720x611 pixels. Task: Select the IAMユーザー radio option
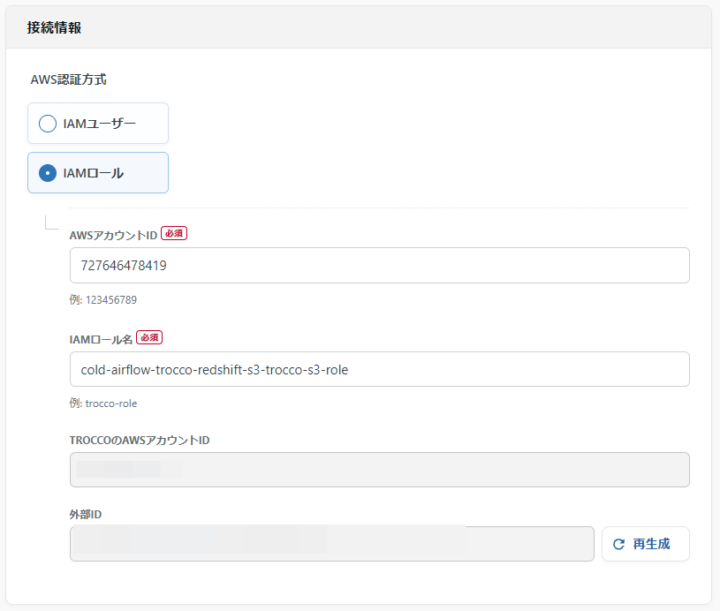98,123
